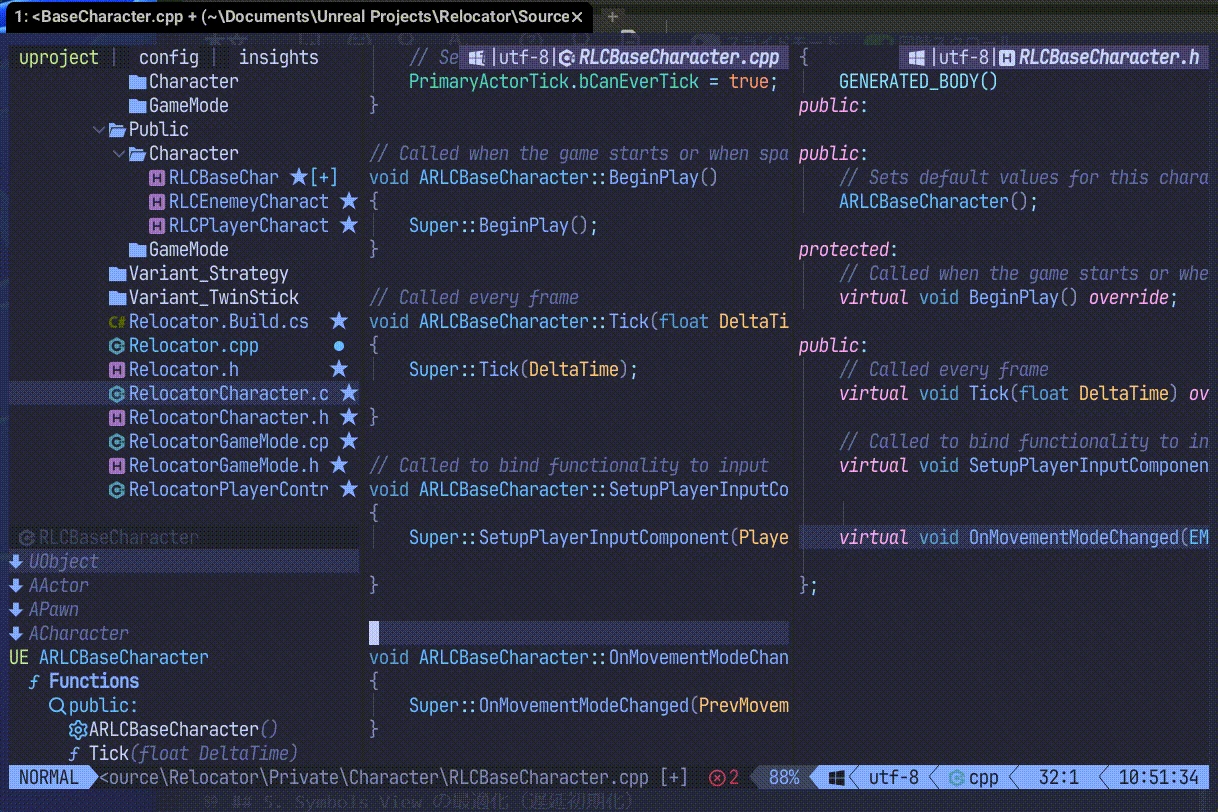Image resolution: width=1218 pixels, height=812 pixels.
Task: Click the header icon of Relocator.h
Action: 117,369
